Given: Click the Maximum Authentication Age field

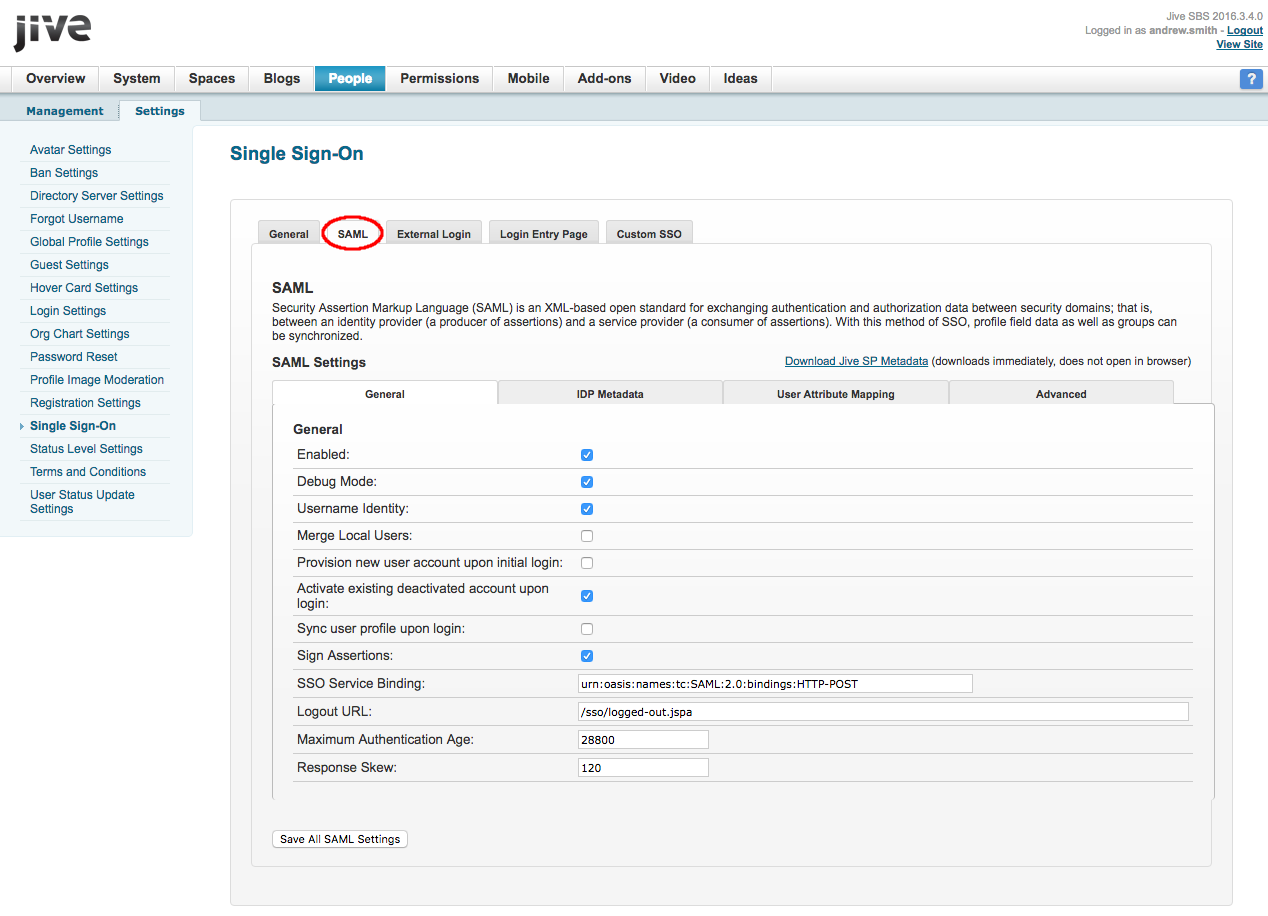Looking at the screenshot, I should pyautogui.click(x=643, y=740).
